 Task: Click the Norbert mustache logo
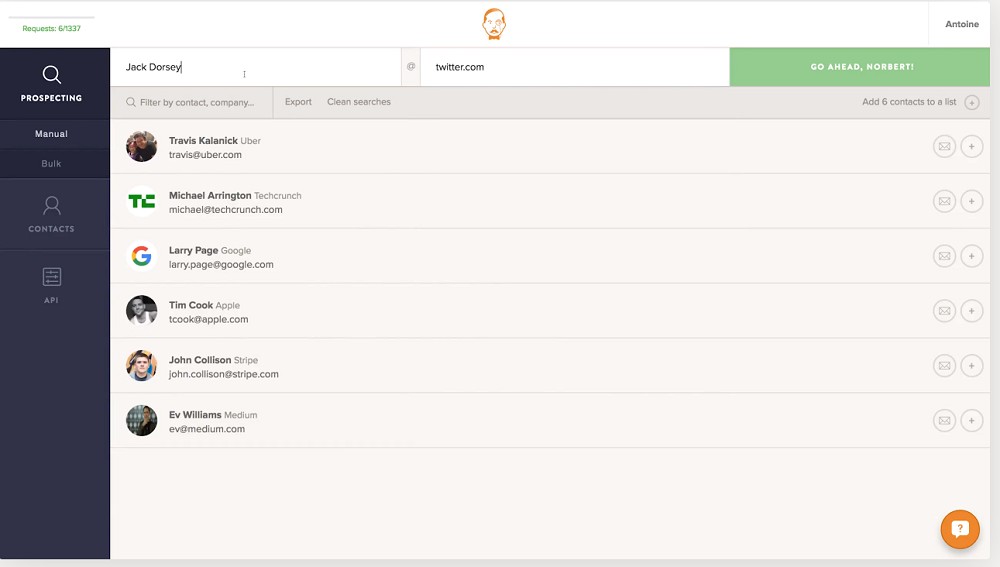click(494, 24)
